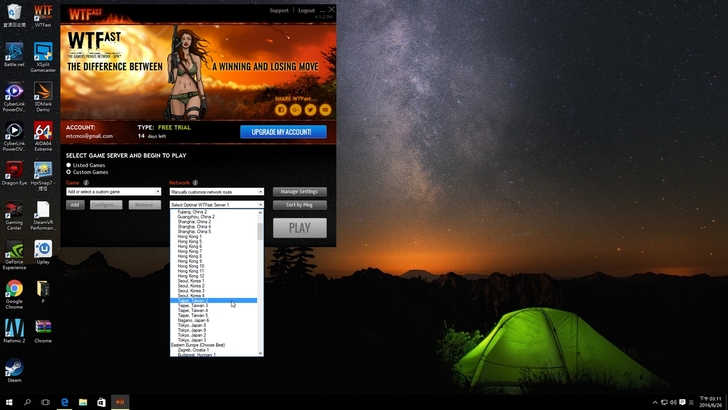The image size is (728, 410).
Task: Click the info icon beside Network label
Action: click(195, 182)
